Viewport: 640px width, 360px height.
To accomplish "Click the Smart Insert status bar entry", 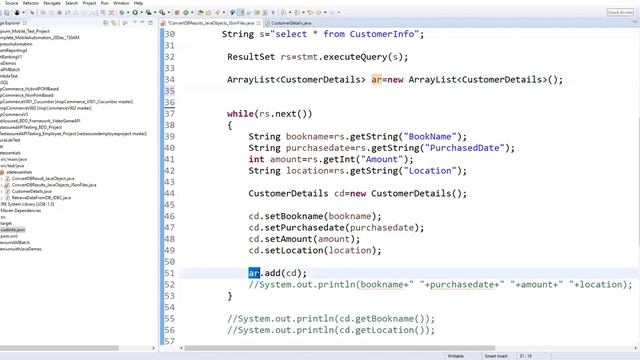I will click(x=496, y=356).
